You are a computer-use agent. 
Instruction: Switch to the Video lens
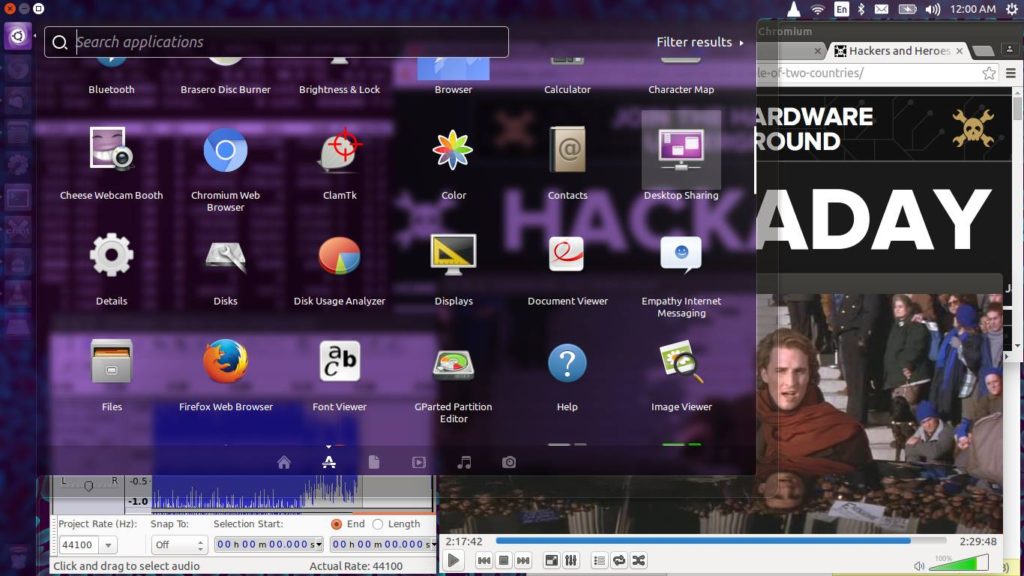419,462
